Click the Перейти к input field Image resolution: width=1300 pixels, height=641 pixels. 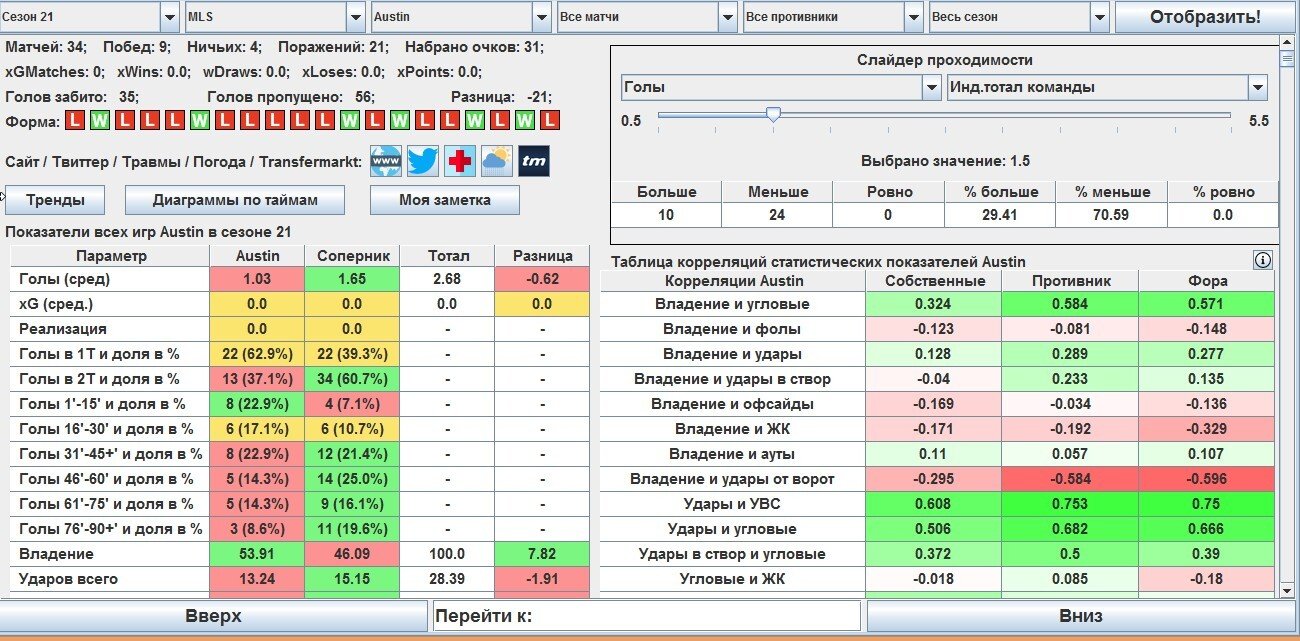(x=646, y=616)
